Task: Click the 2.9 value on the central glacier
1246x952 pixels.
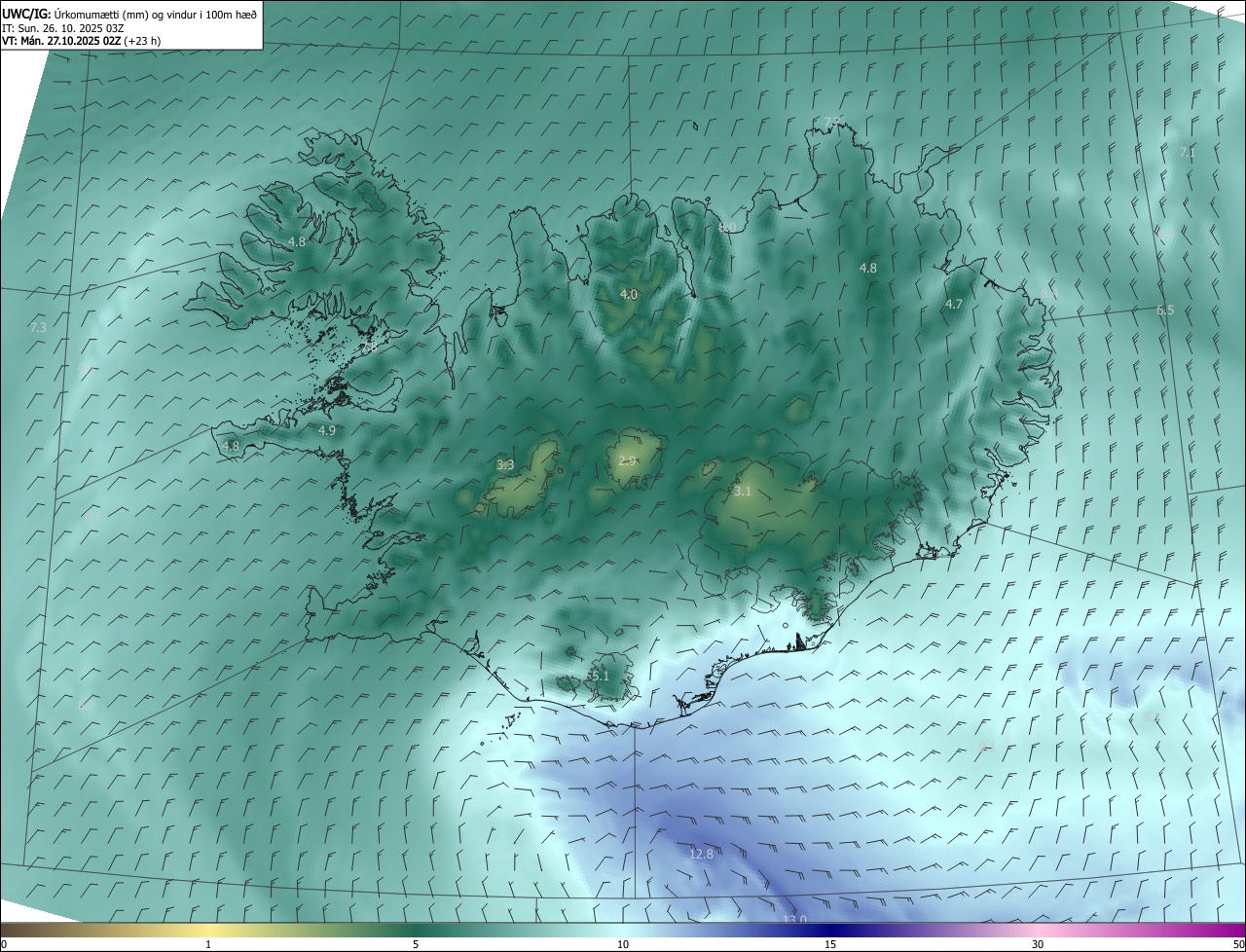Action: coord(627,460)
